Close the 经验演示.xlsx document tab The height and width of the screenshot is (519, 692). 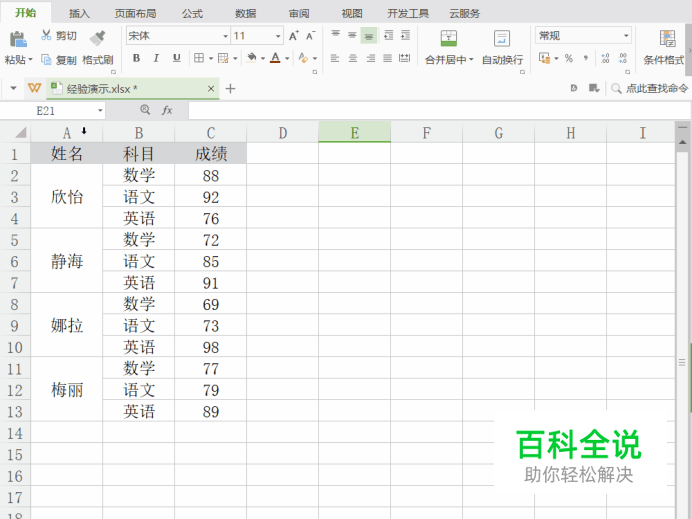(x=211, y=89)
